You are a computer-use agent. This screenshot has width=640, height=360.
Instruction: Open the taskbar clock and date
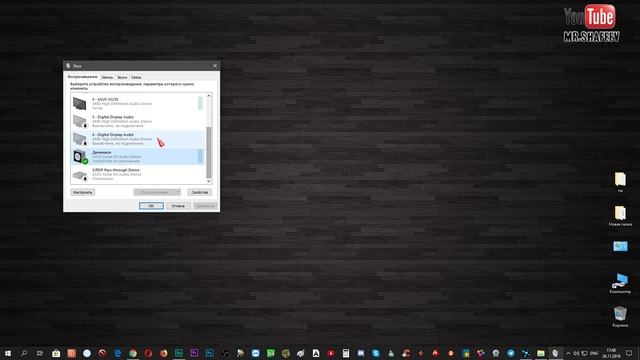611,353
